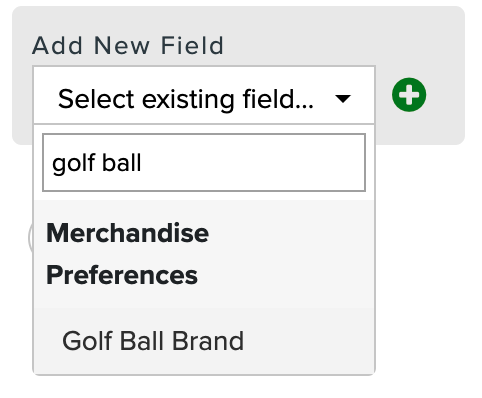Image resolution: width=482 pixels, height=398 pixels.
Task: Click the white cross in green circle
Action: 409,95
